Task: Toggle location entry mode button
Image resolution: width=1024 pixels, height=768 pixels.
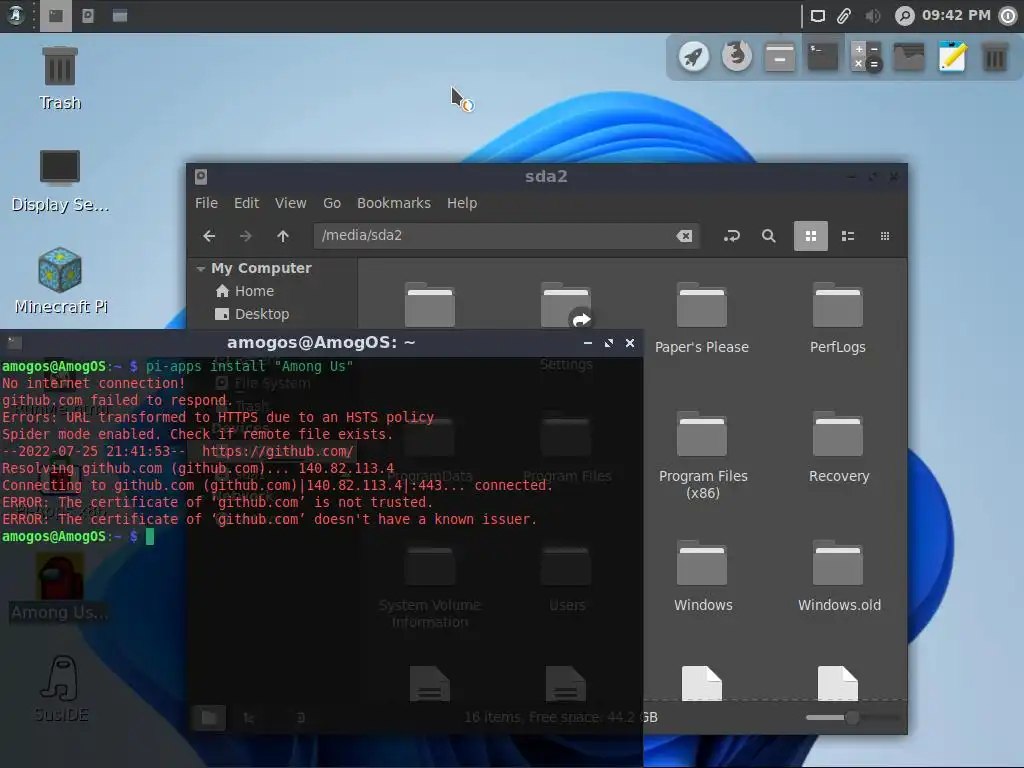Action: click(x=731, y=236)
